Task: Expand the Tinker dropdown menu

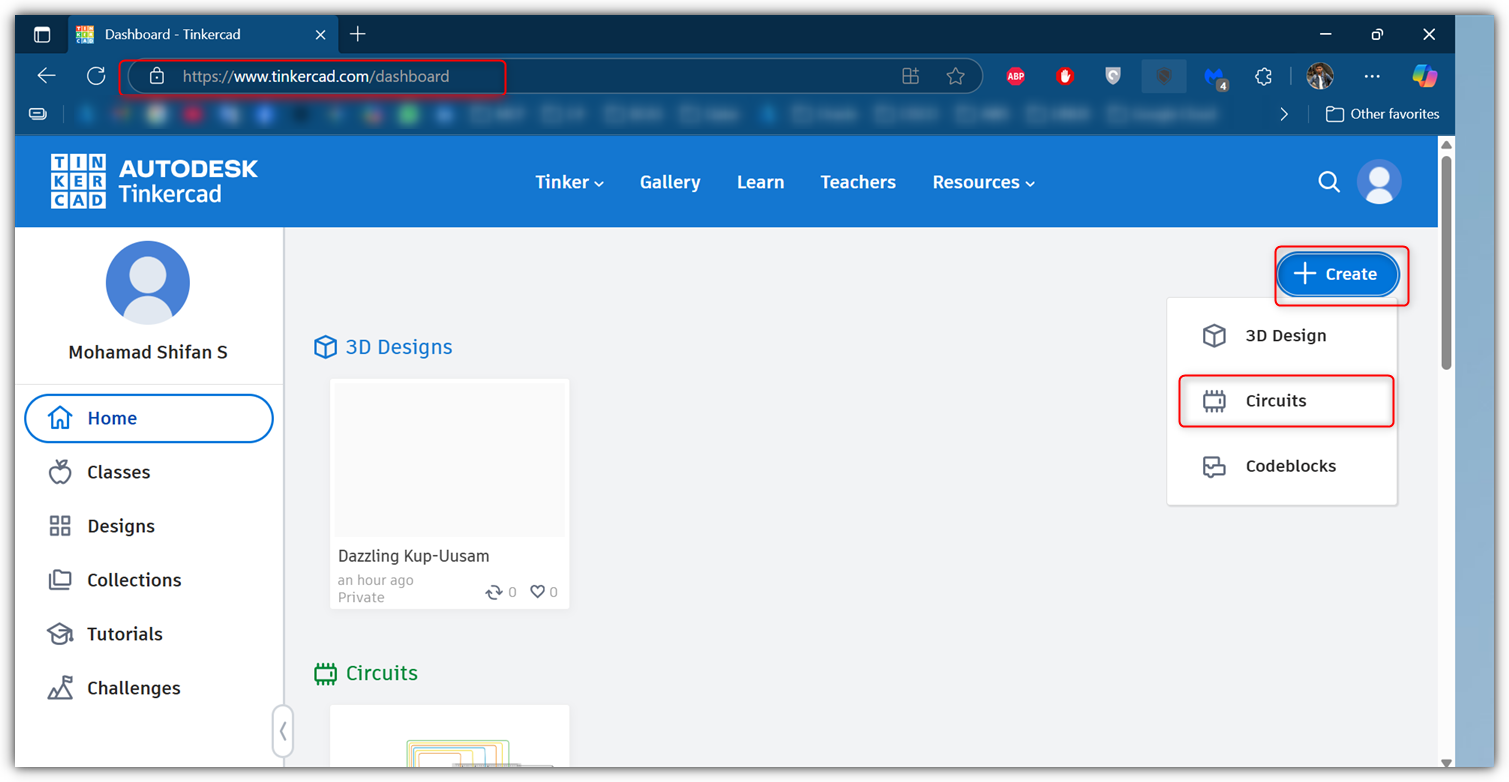Action: pos(569,182)
